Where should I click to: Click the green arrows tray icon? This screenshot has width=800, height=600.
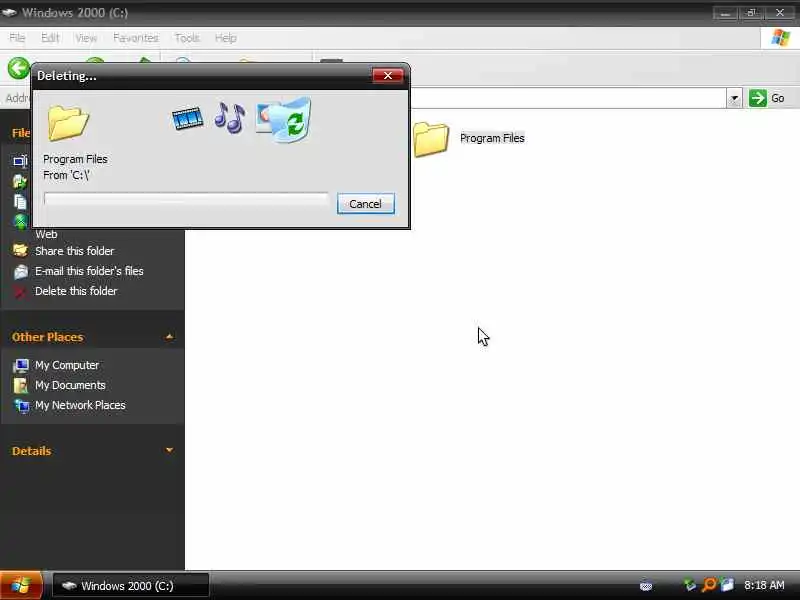[x=689, y=585]
